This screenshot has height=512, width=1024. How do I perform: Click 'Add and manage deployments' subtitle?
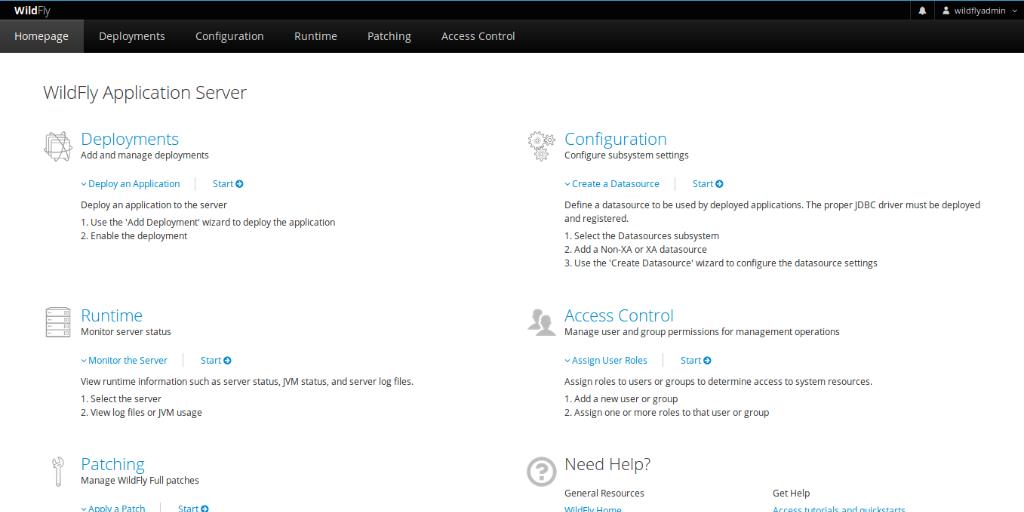coord(145,155)
